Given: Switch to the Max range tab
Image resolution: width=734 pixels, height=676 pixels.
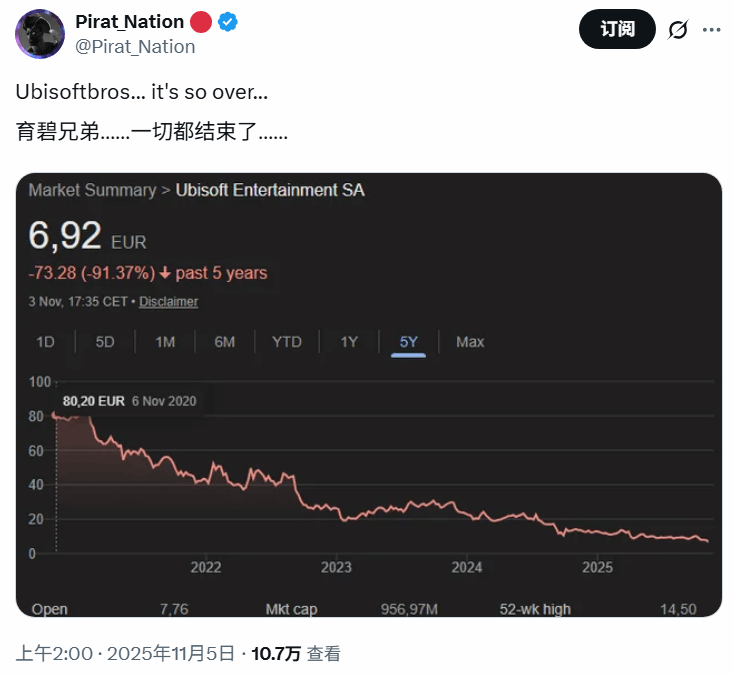Looking at the screenshot, I should (x=470, y=342).
